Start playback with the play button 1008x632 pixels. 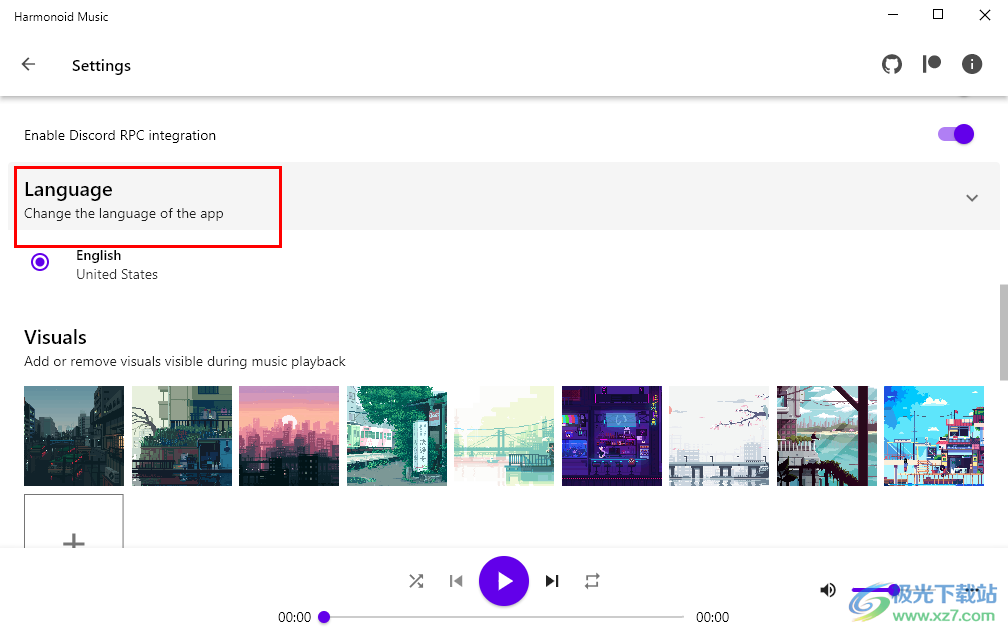pos(504,581)
